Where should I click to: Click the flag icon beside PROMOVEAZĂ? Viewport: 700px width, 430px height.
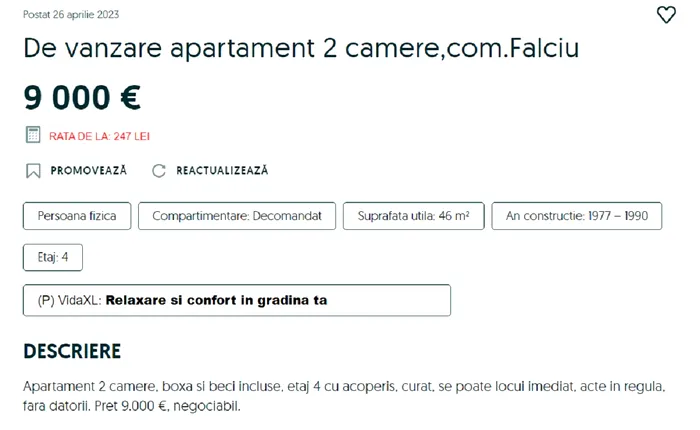coord(33,171)
